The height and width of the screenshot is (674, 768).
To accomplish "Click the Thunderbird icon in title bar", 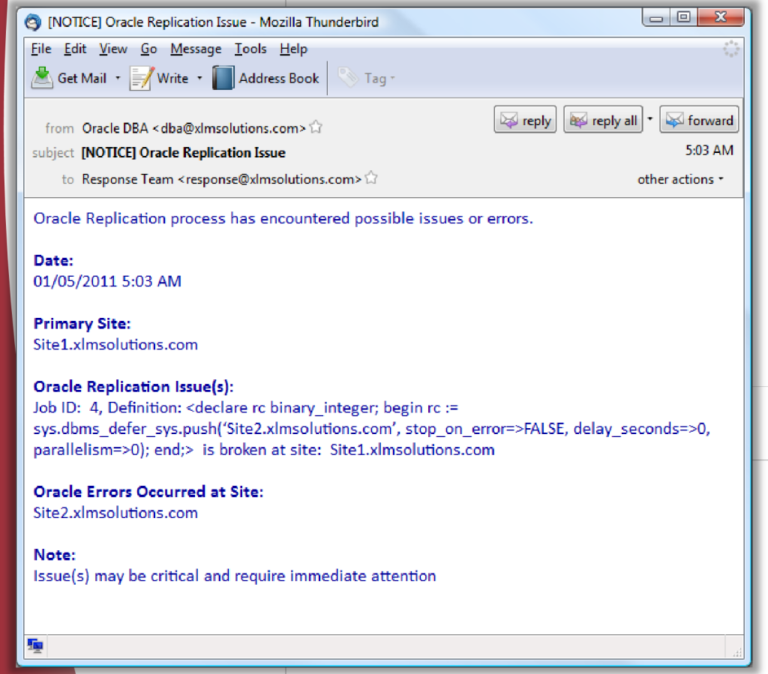I will pyautogui.click(x=33, y=22).
